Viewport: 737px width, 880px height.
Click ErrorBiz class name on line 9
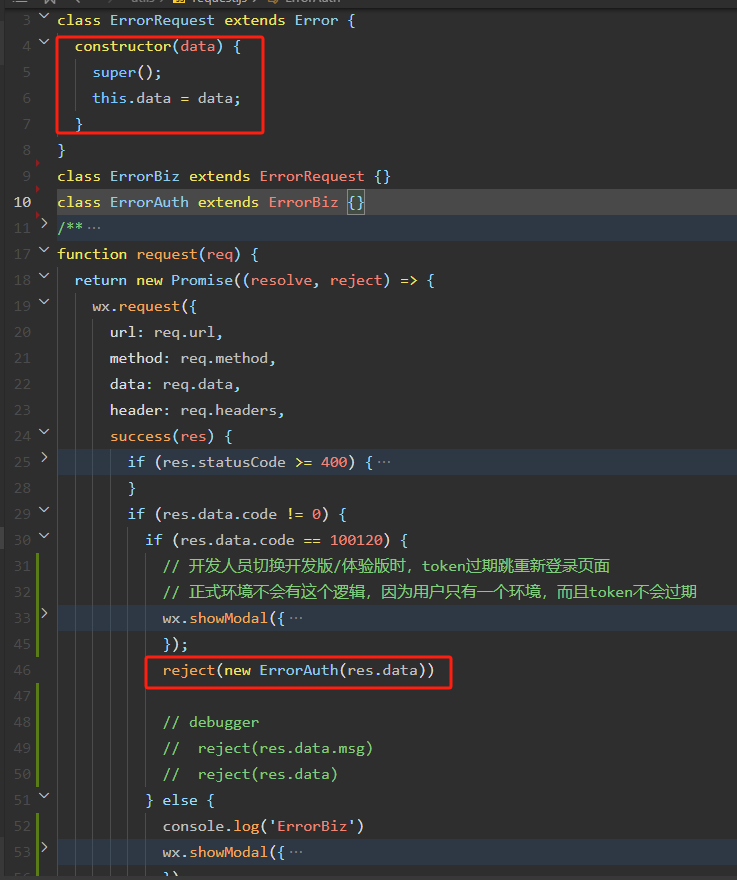[145, 176]
